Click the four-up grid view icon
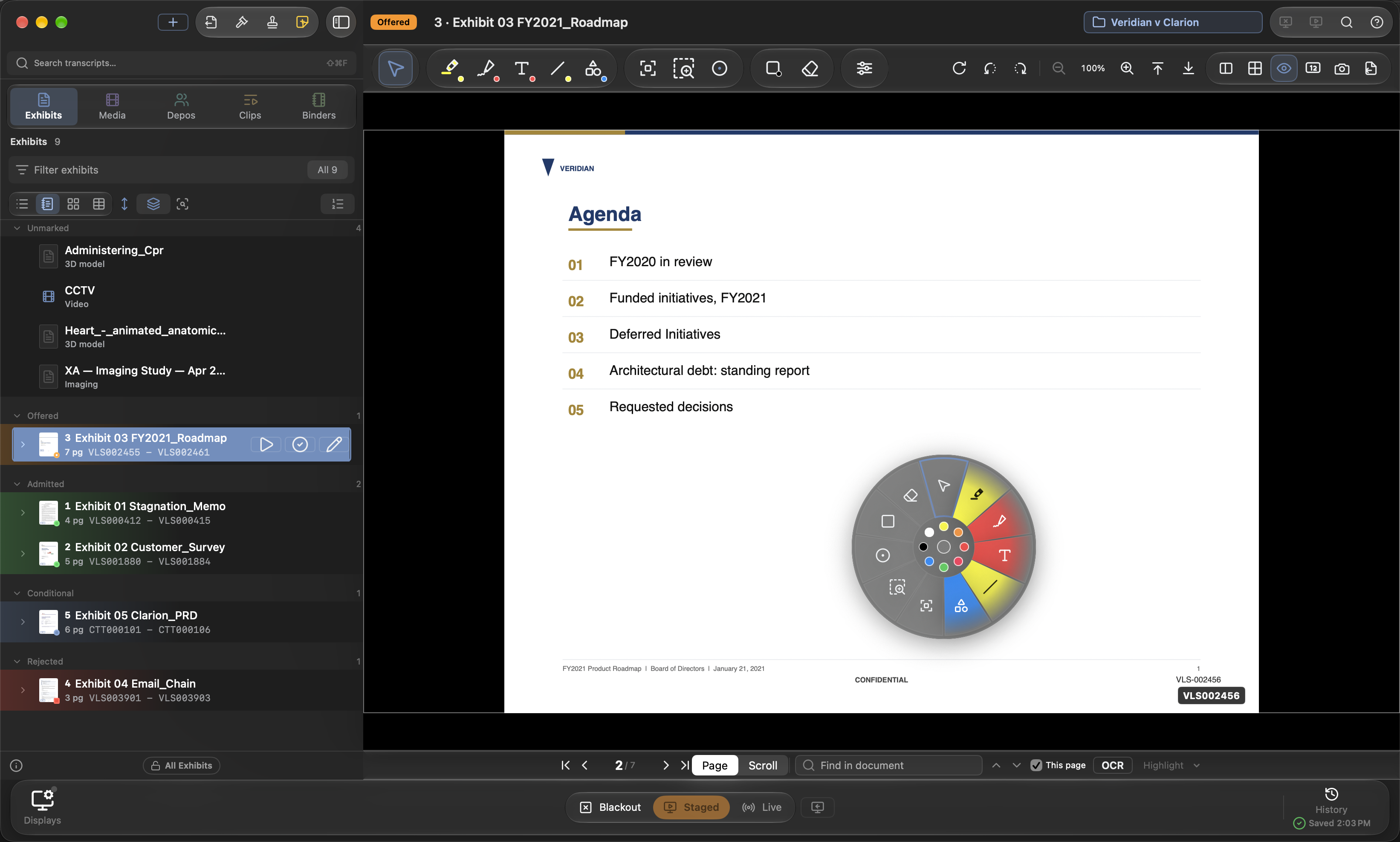Screen dimensions: 1400x842 1255,69
